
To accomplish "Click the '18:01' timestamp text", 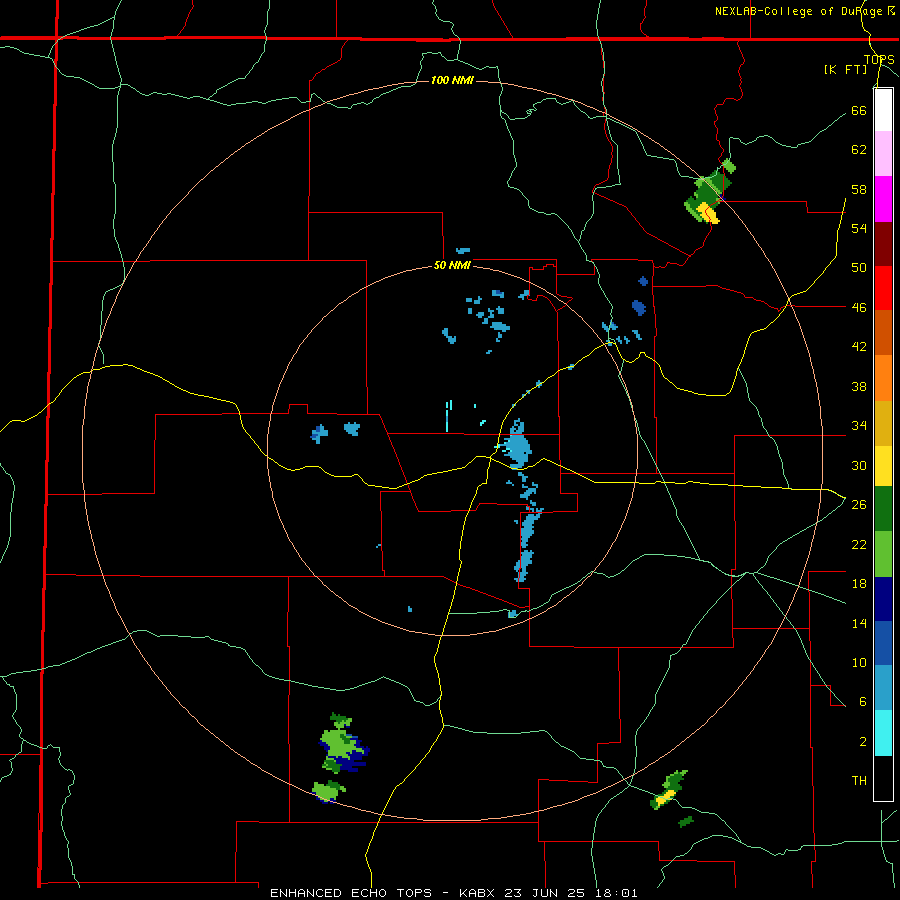I will [x=616, y=893].
